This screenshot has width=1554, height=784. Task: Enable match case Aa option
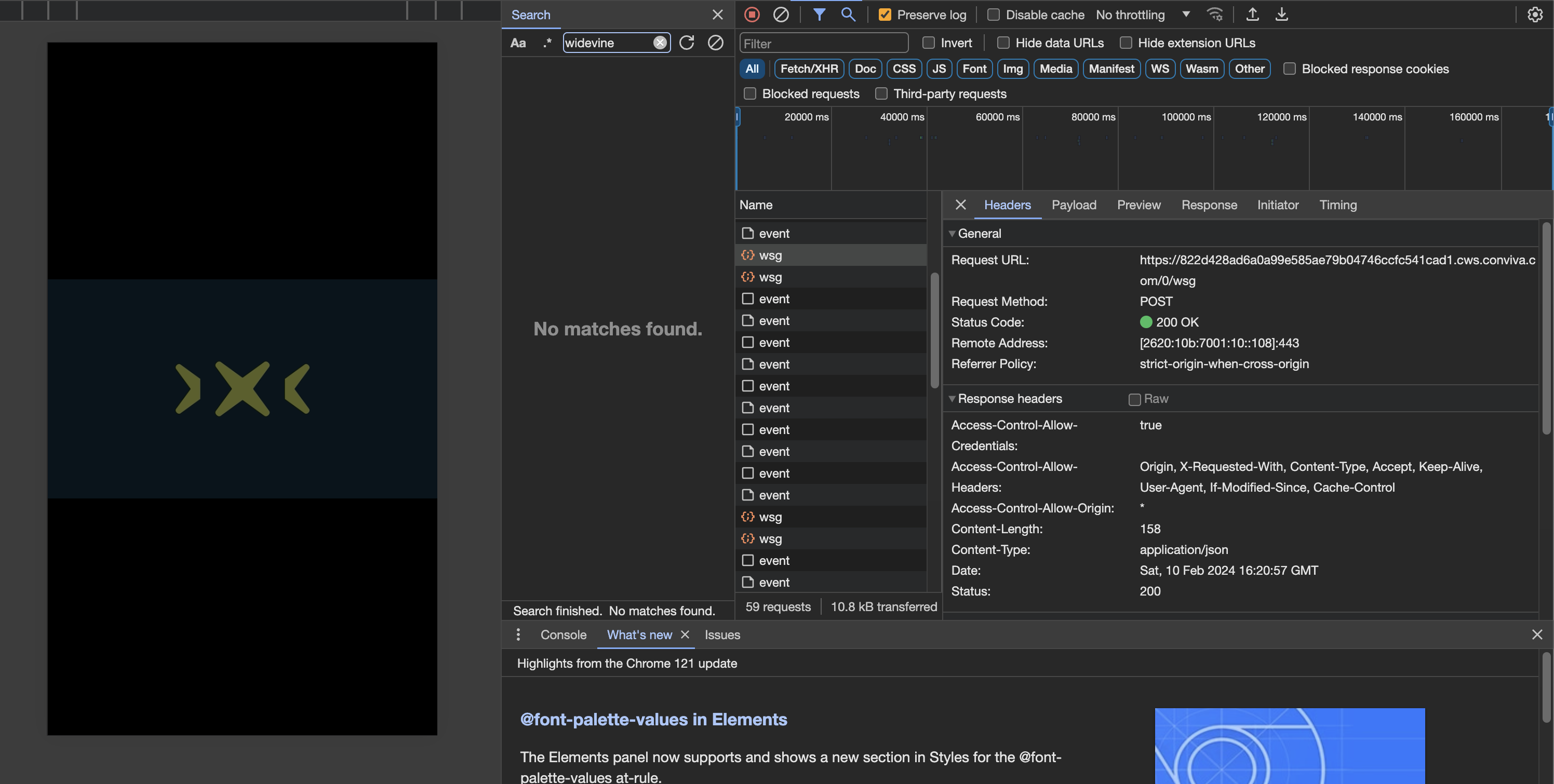pos(518,43)
